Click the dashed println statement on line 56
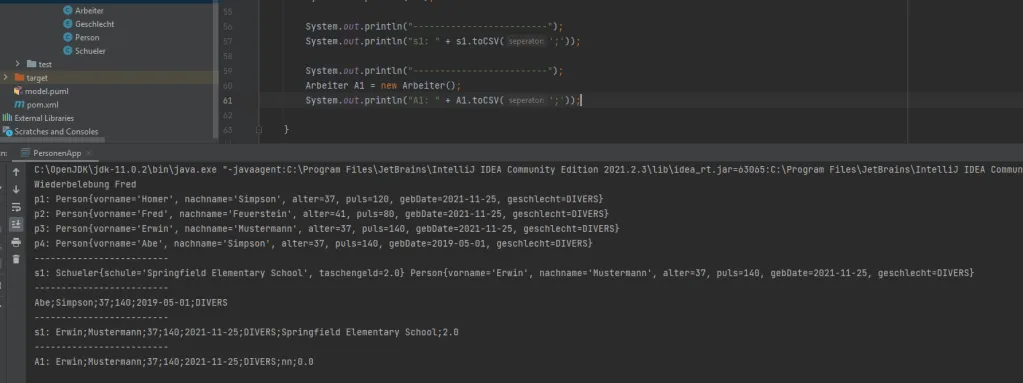Viewport: 1023px width, 383px height. pyautogui.click(x=434, y=27)
